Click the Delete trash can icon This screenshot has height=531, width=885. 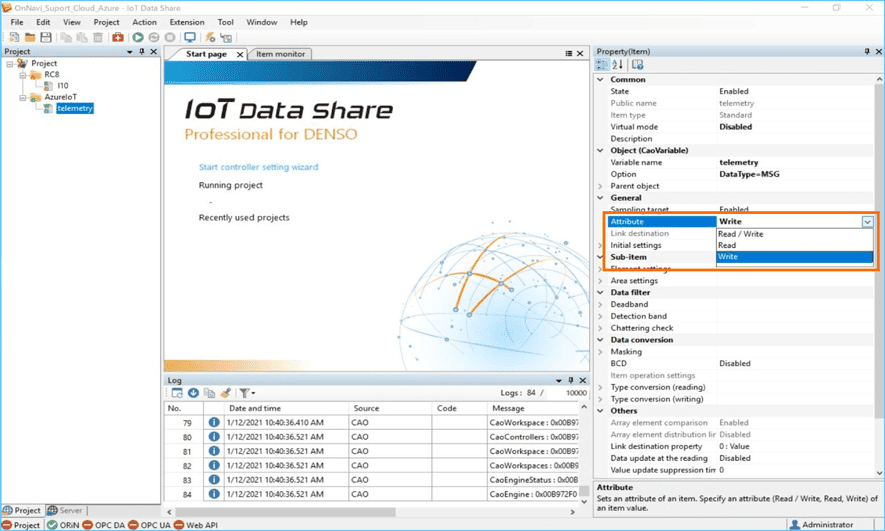point(98,37)
